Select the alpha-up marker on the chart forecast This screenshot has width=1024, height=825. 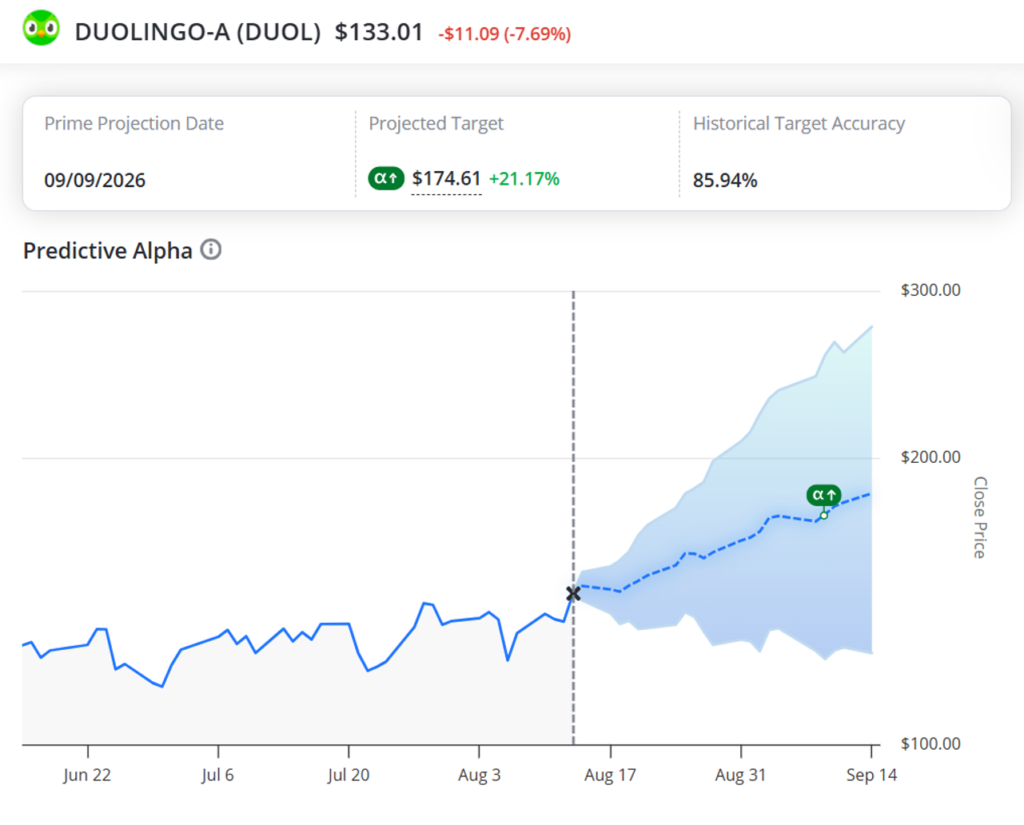[x=824, y=496]
